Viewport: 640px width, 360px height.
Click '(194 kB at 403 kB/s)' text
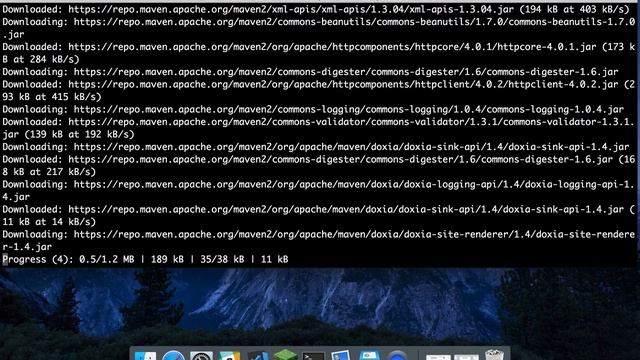click(574, 9)
